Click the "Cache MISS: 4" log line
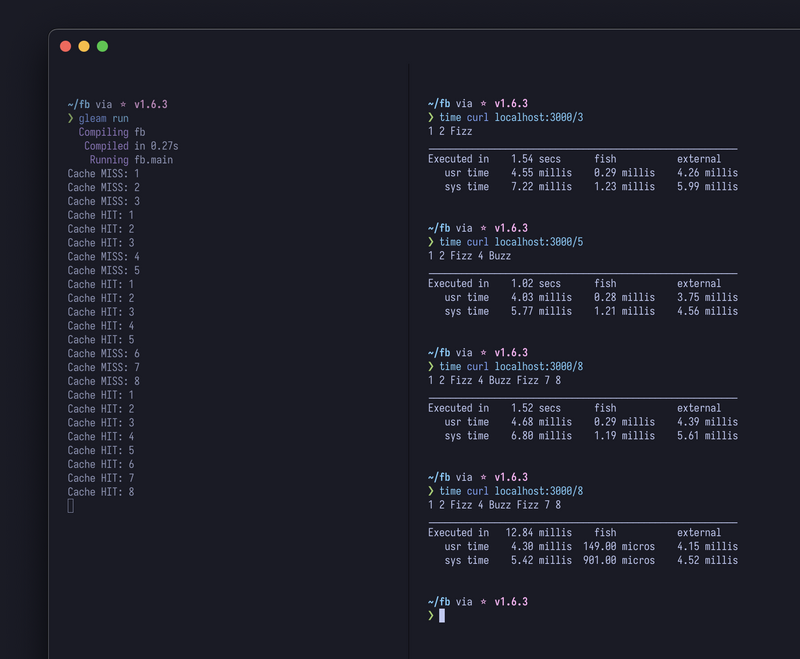 103,257
